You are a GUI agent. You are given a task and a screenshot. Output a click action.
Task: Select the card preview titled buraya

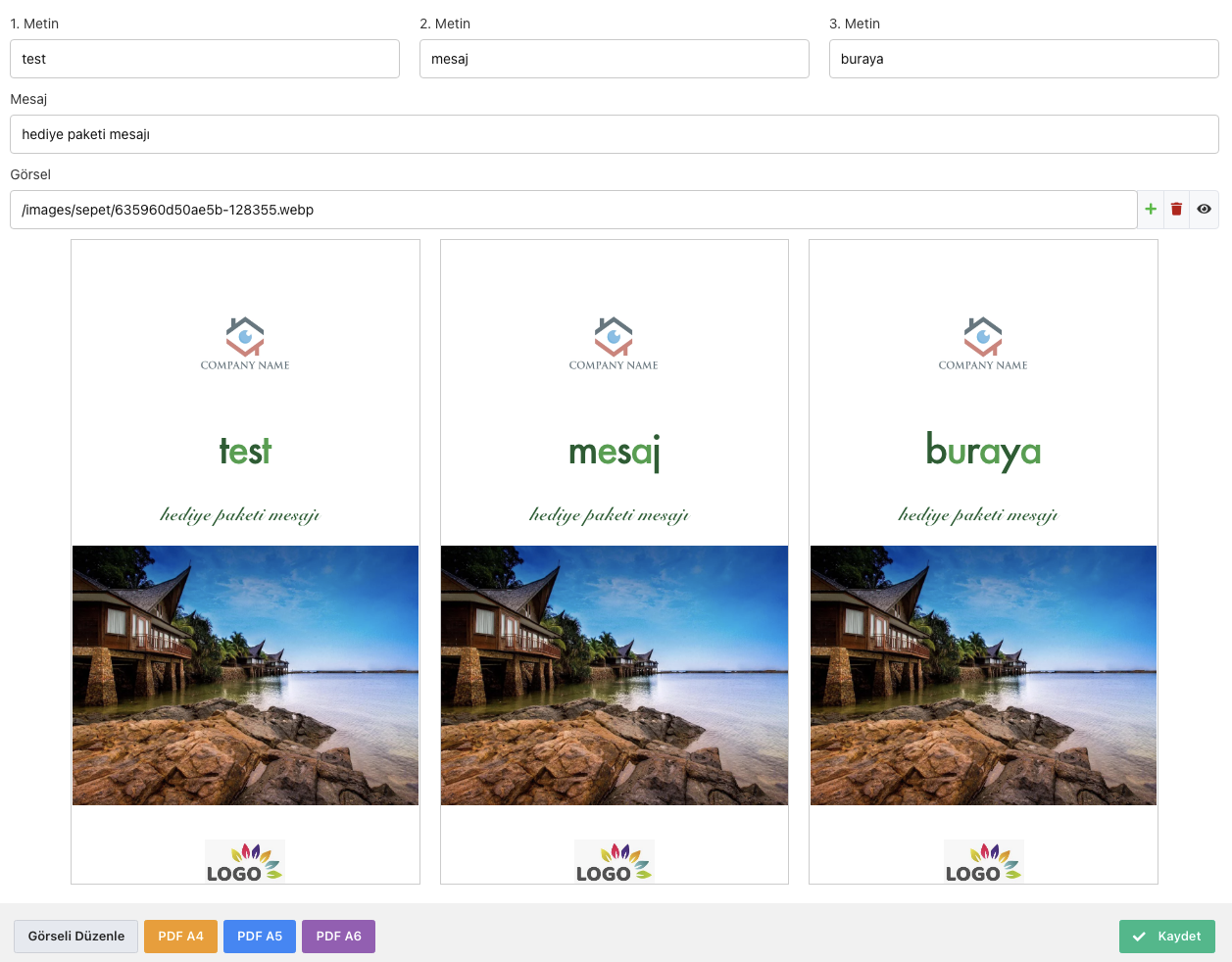[x=983, y=561]
